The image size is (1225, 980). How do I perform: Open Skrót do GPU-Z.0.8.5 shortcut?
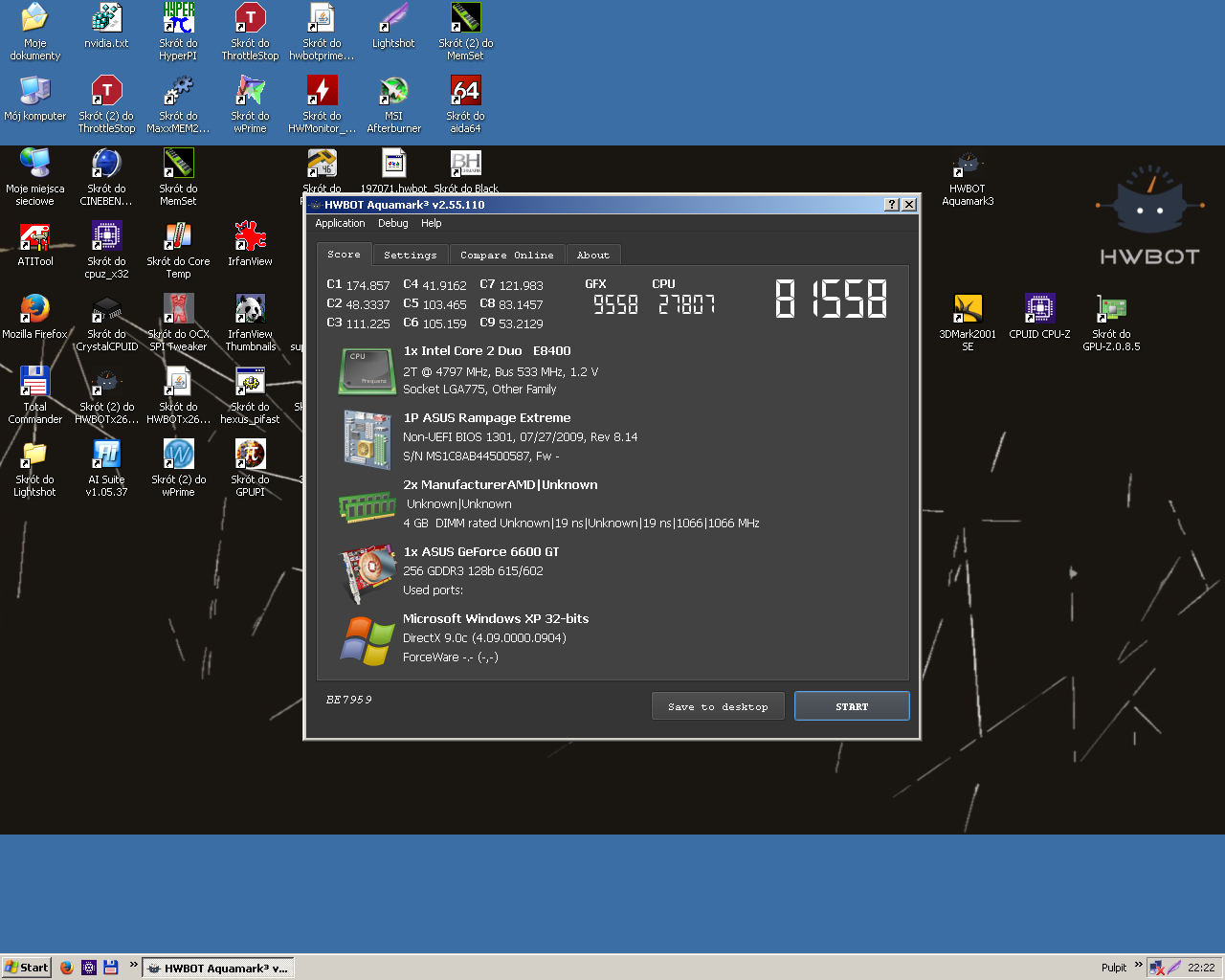pyautogui.click(x=1111, y=323)
